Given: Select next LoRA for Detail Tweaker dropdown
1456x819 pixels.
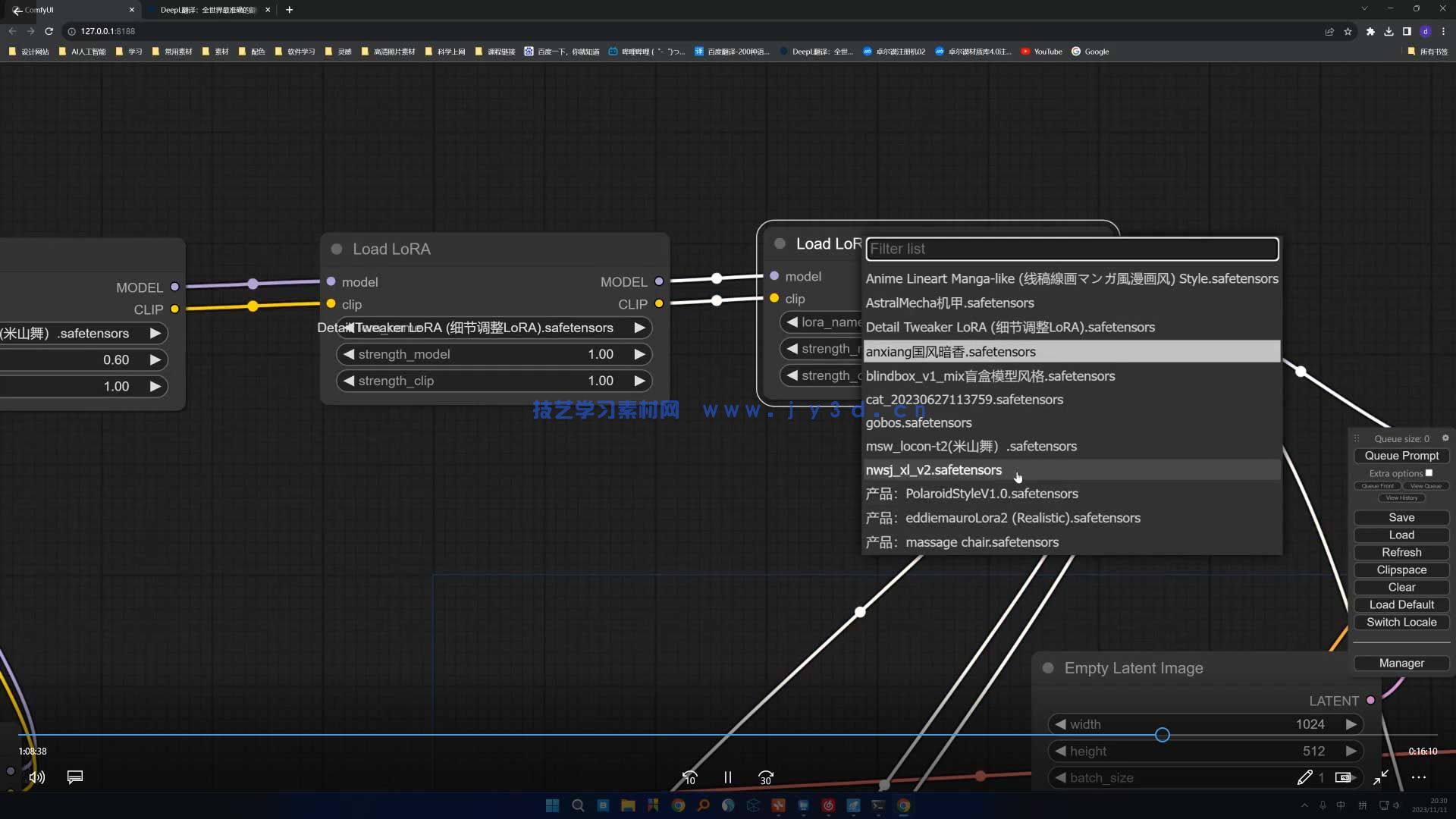Looking at the screenshot, I should click(639, 328).
